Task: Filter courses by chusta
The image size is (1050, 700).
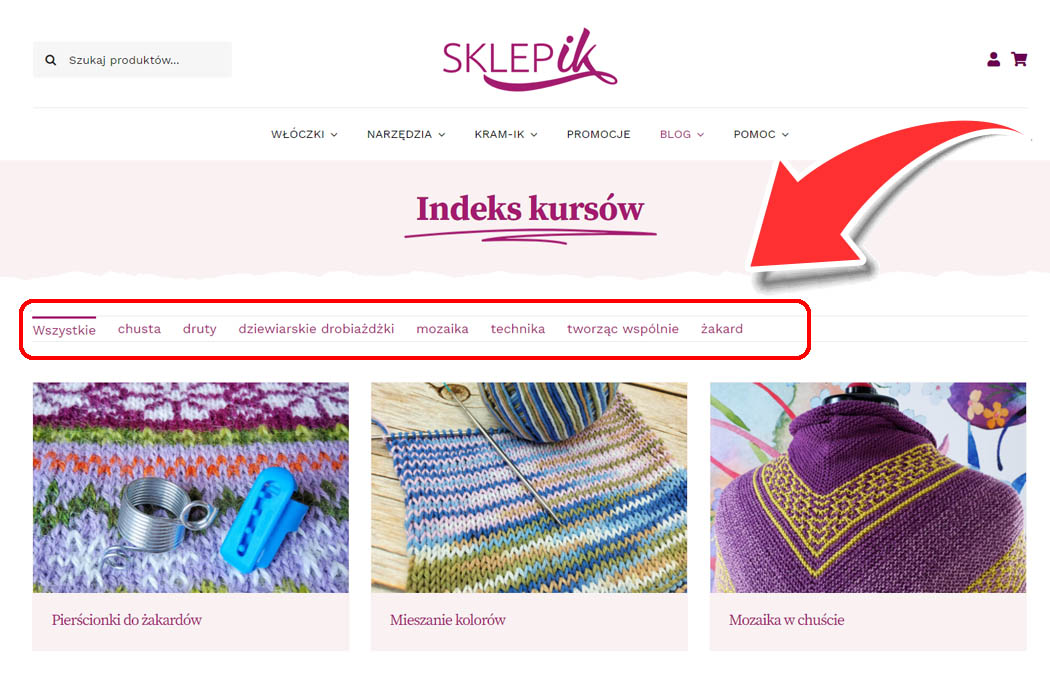Action: (x=139, y=329)
